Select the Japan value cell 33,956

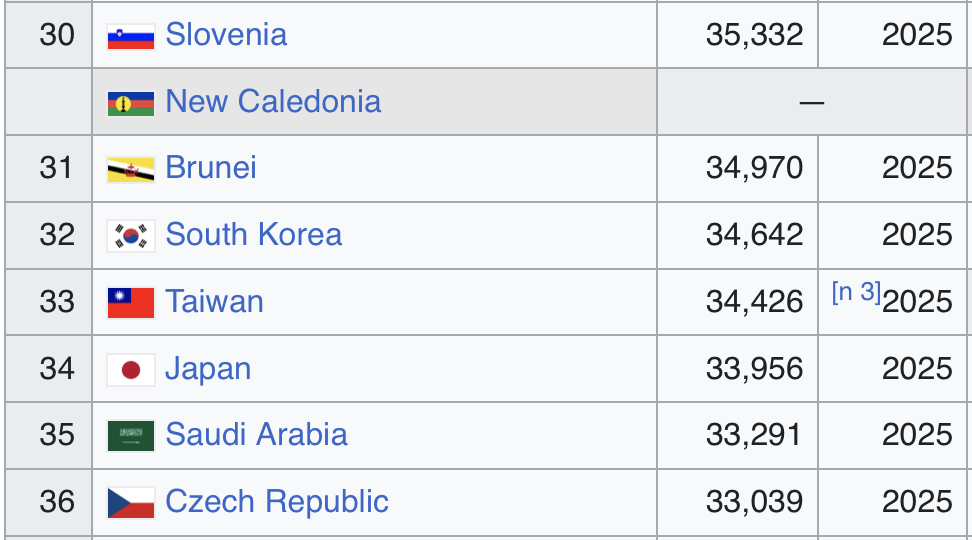(738, 369)
